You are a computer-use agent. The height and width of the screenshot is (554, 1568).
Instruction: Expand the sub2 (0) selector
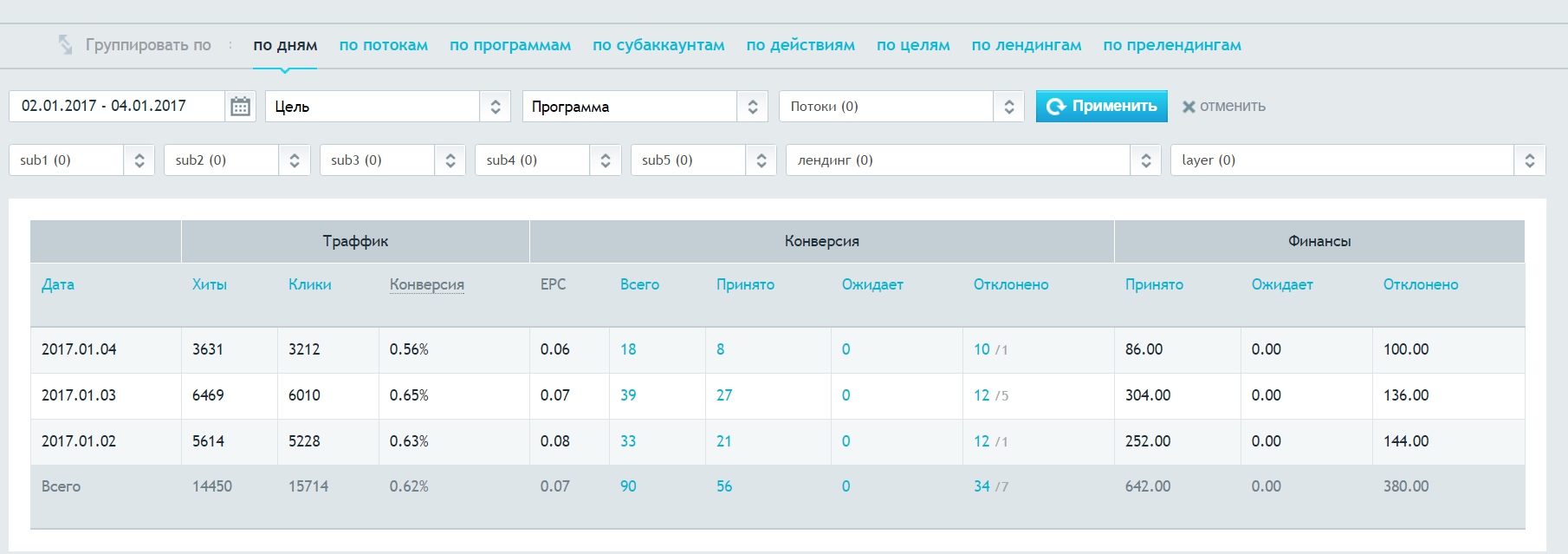[x=237, y=160]
